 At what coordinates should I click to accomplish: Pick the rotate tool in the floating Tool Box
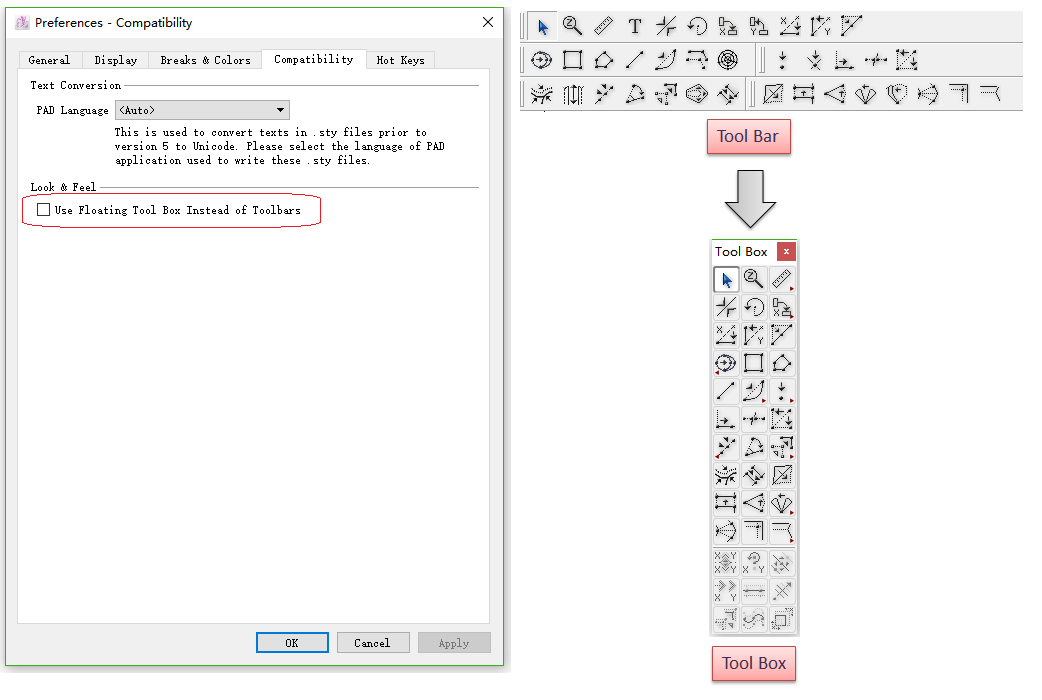click(754, 307)
